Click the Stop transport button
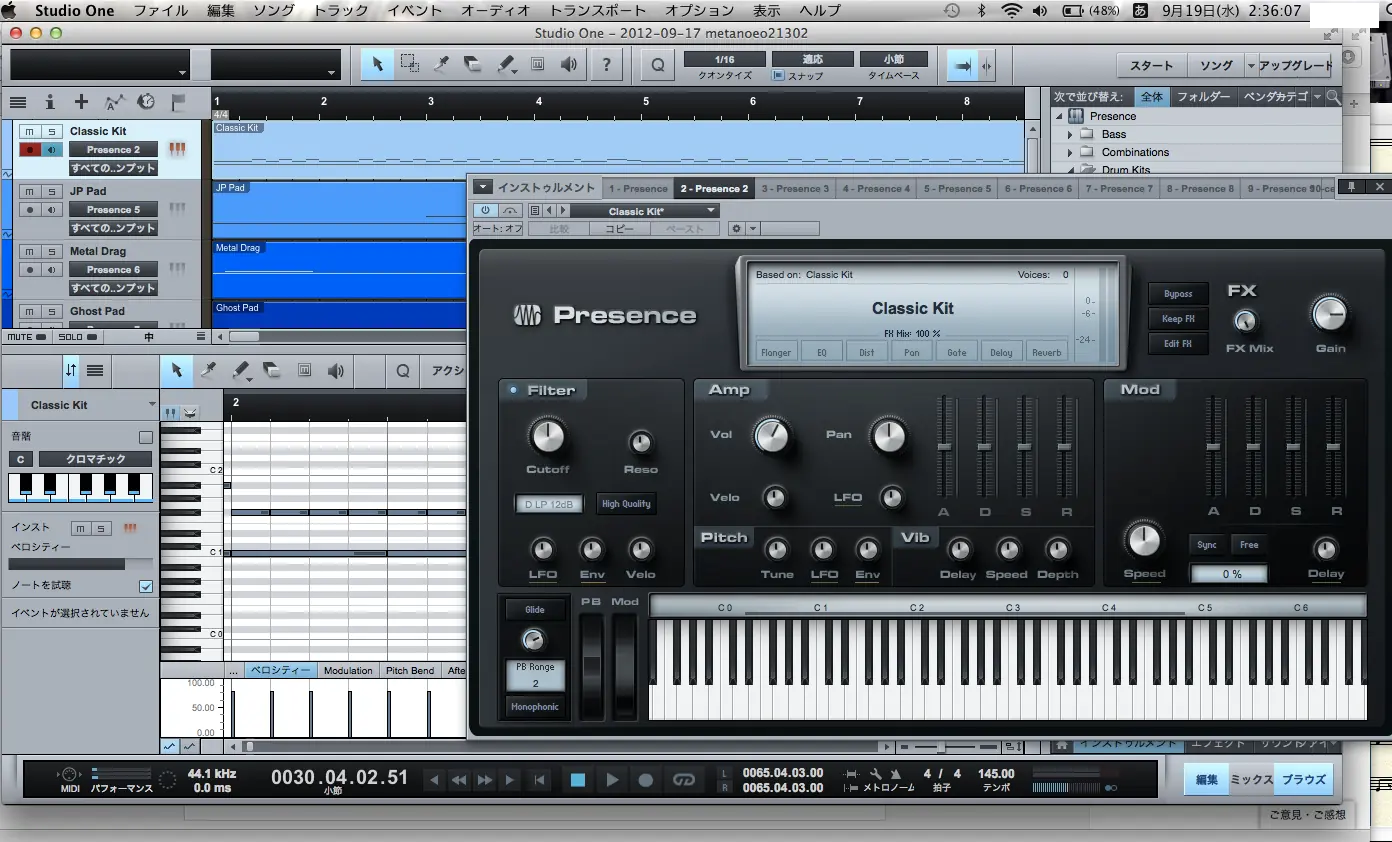 point(577,780)
